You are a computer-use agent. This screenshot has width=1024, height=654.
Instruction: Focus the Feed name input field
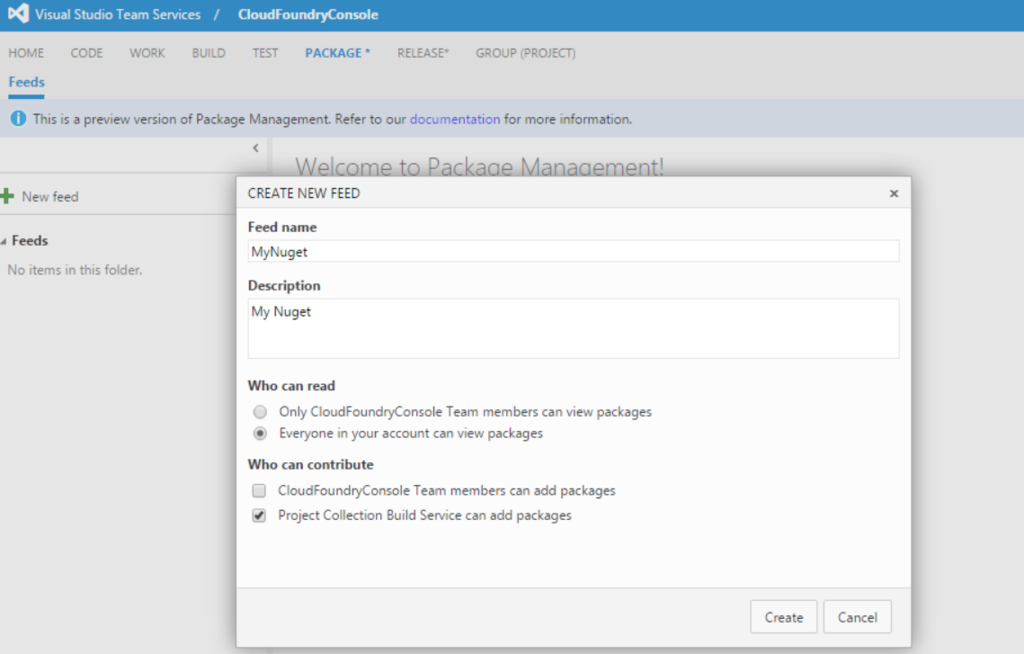point(573,252)
